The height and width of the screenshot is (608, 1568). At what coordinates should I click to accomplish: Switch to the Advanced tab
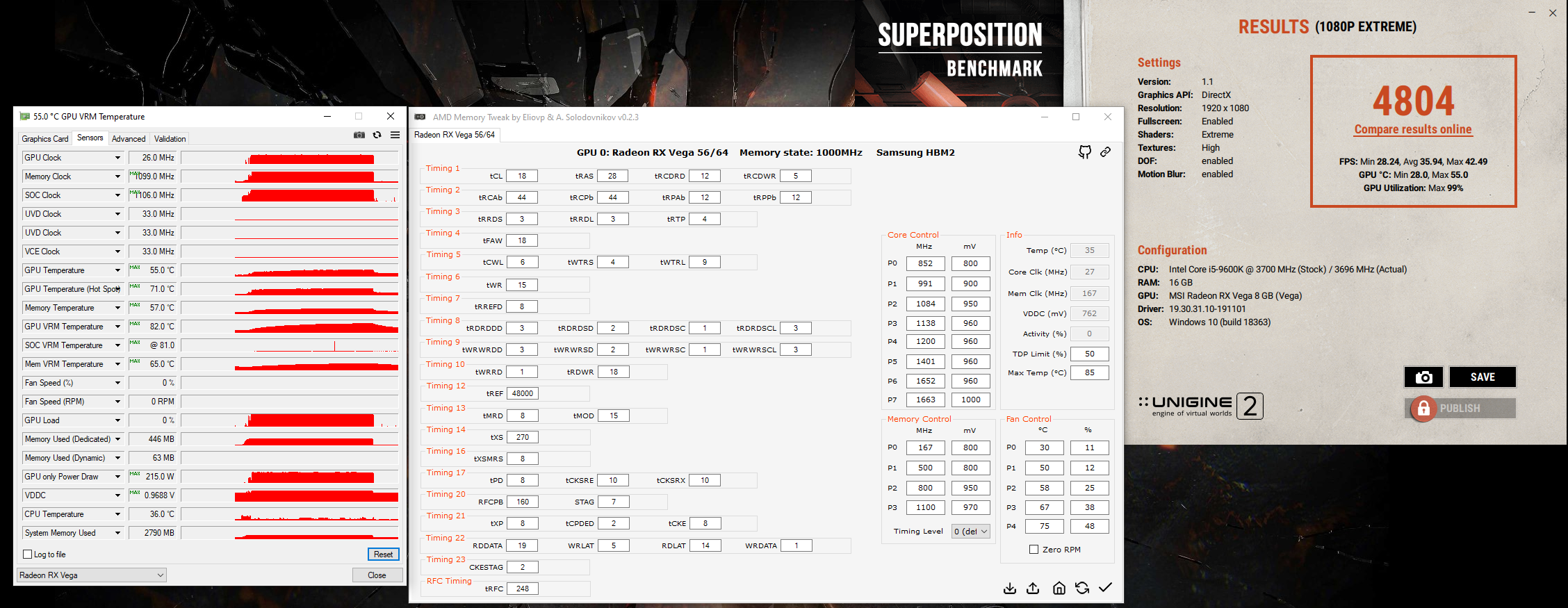point(129,139)
